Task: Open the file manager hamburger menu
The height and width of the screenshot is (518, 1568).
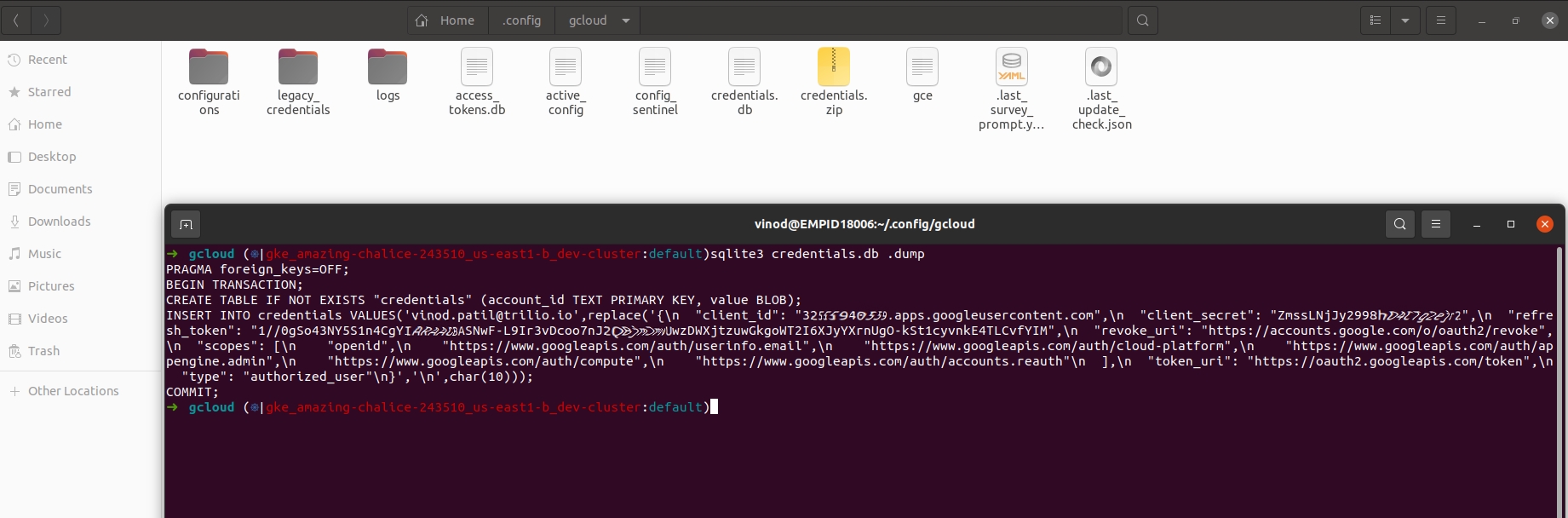Action: click(x=1440, y=20)
